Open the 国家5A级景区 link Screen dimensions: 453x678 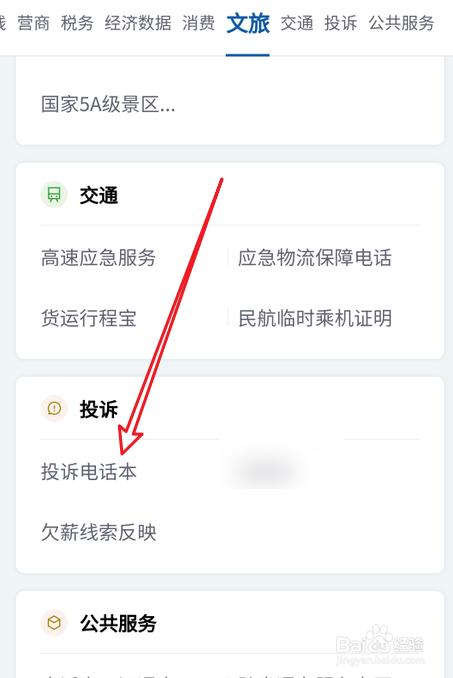pyautogui.click(x=108, y=104)
